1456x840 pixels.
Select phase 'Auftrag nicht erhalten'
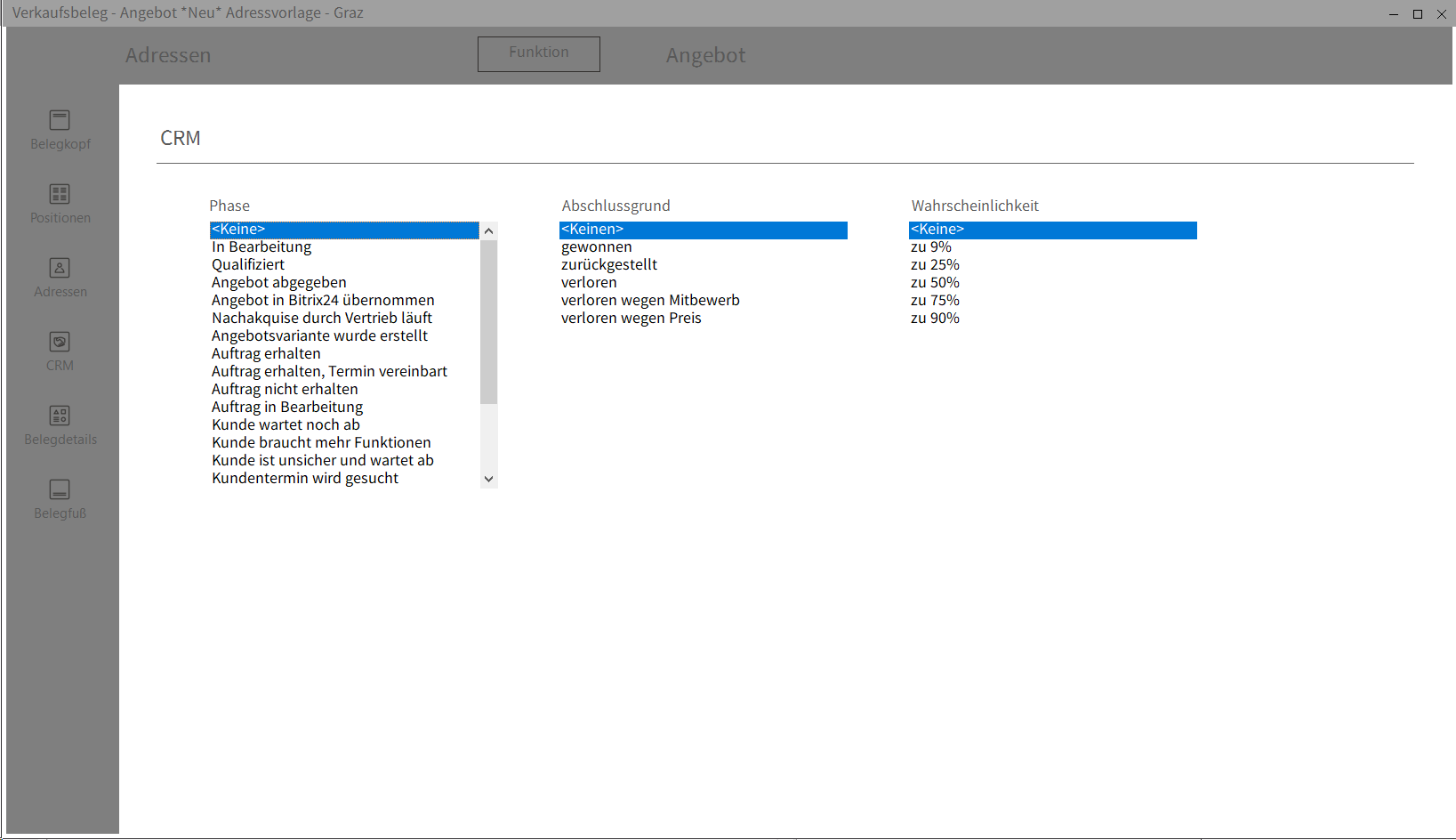pos(344,390)
